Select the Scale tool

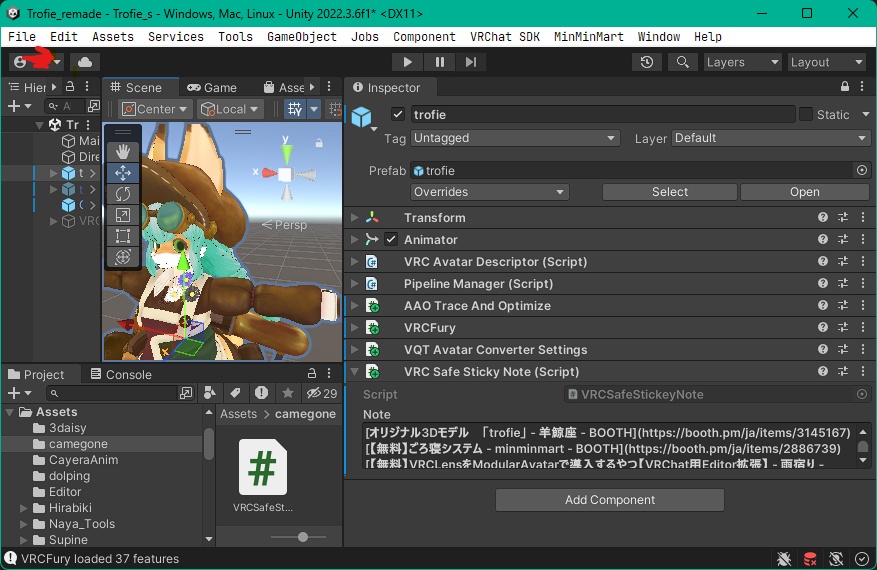123,215
